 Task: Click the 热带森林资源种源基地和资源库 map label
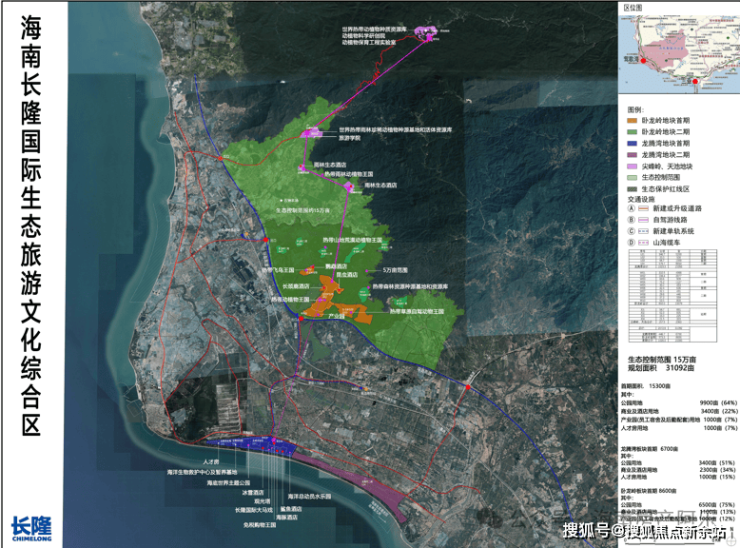pos(410,287)
